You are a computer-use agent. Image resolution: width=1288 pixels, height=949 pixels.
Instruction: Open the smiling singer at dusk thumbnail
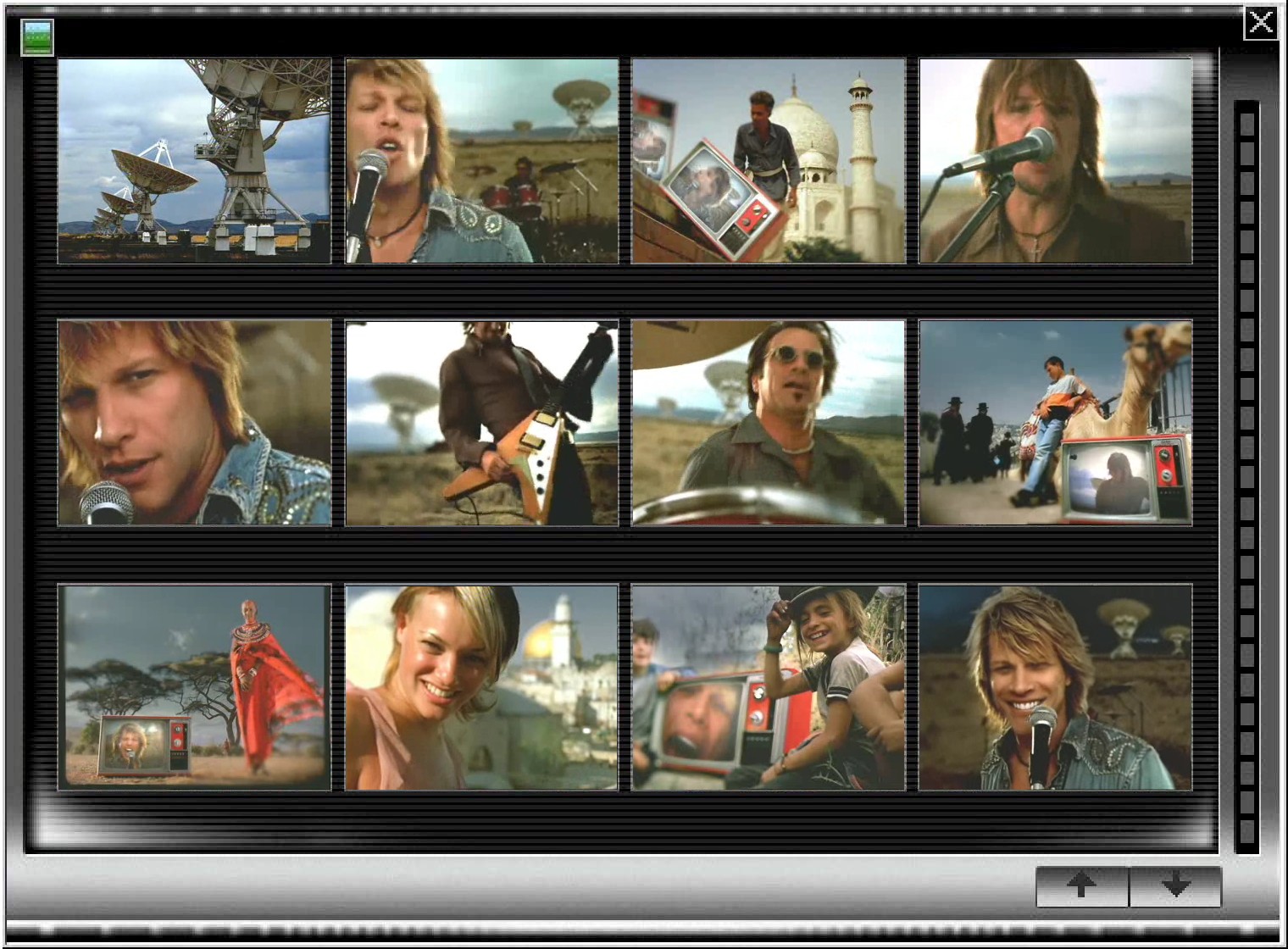(1056, 687)
